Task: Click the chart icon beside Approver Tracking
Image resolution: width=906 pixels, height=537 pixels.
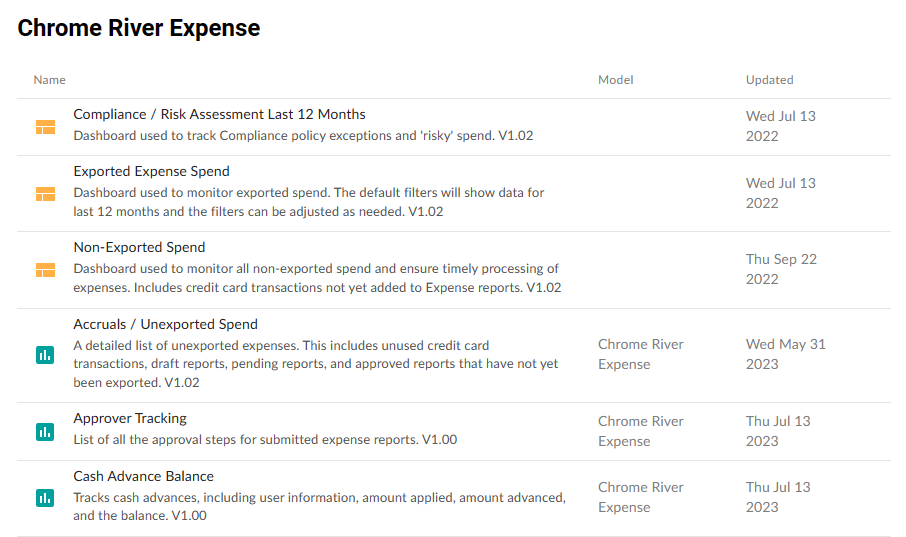Action: (x=45, y=431)
